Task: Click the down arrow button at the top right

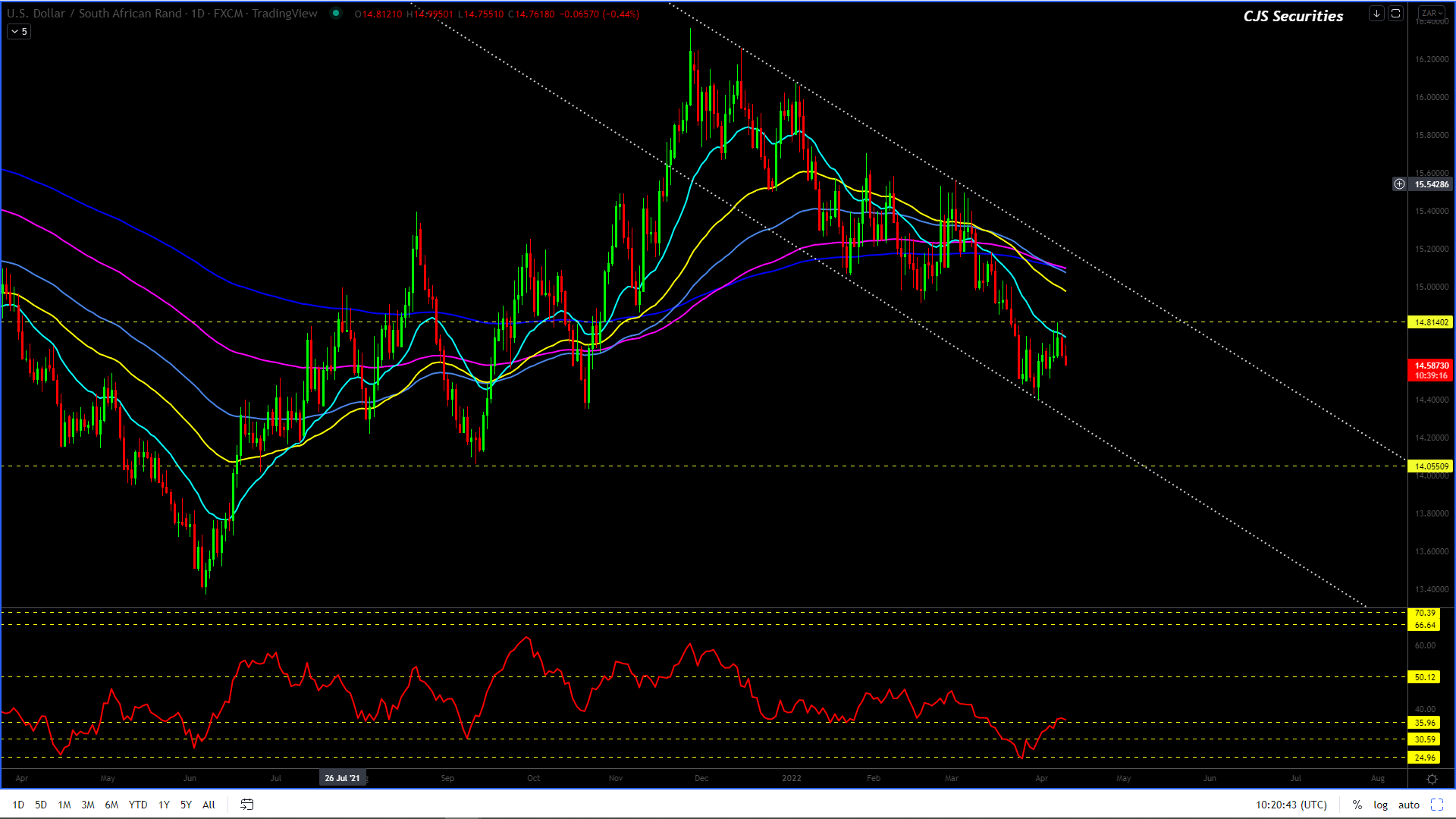Action: 1376,14
